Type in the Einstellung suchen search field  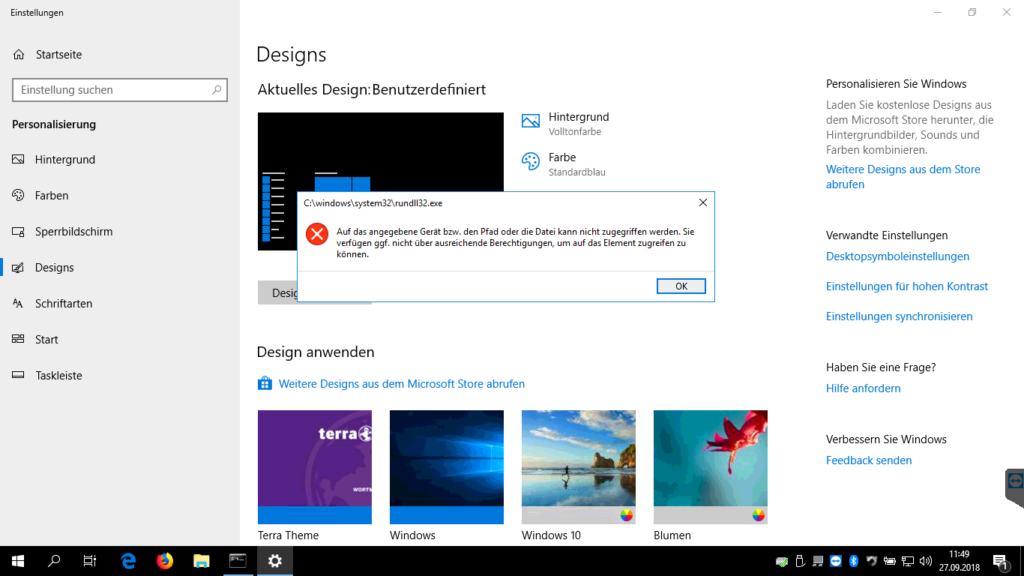110,90
